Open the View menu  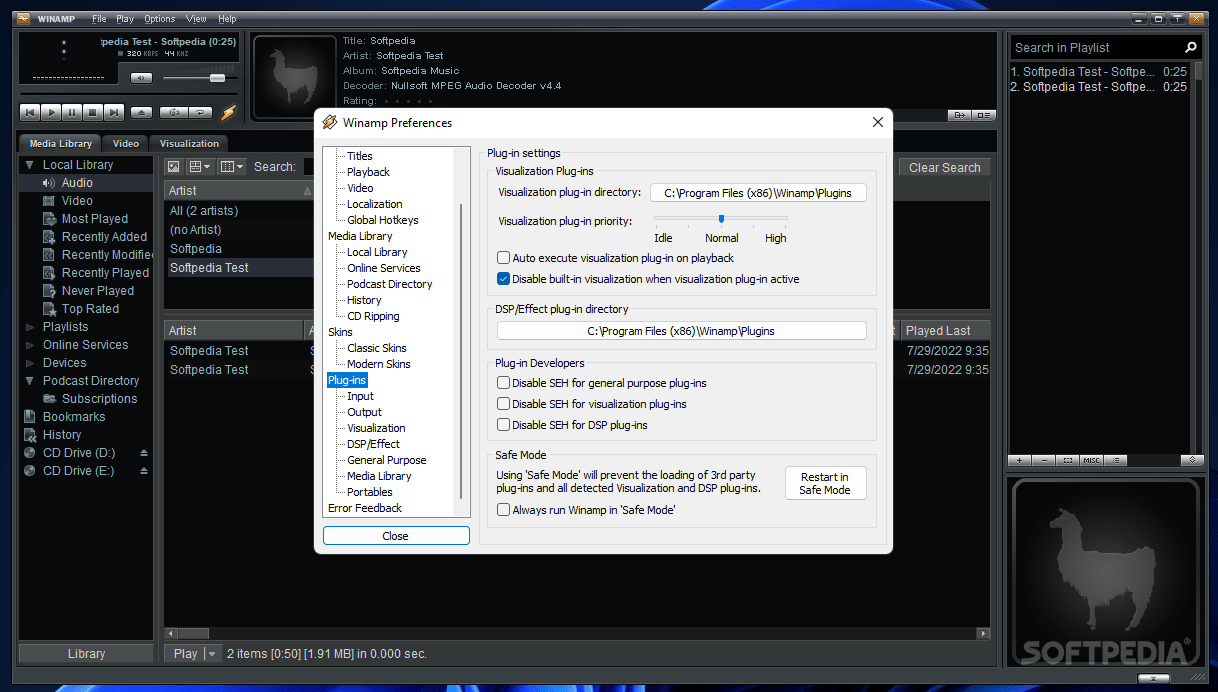pos(196,19)
